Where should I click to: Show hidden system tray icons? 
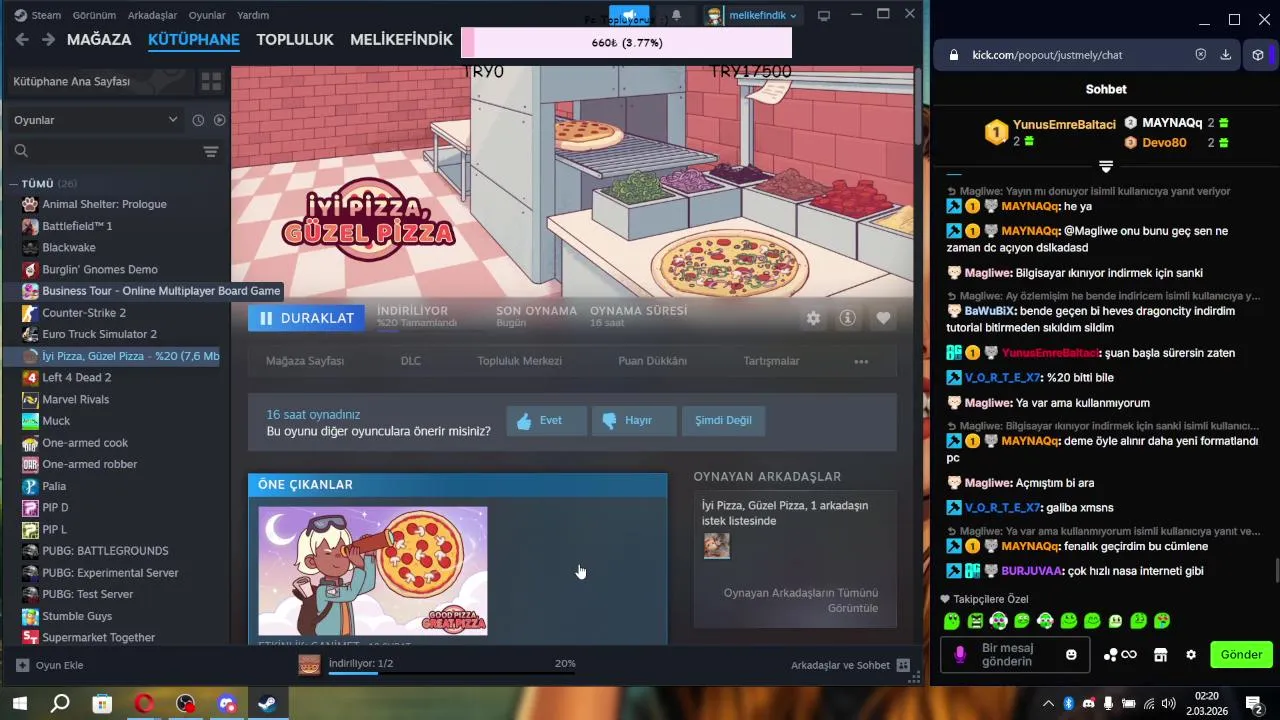click(x=1048, y=703)
